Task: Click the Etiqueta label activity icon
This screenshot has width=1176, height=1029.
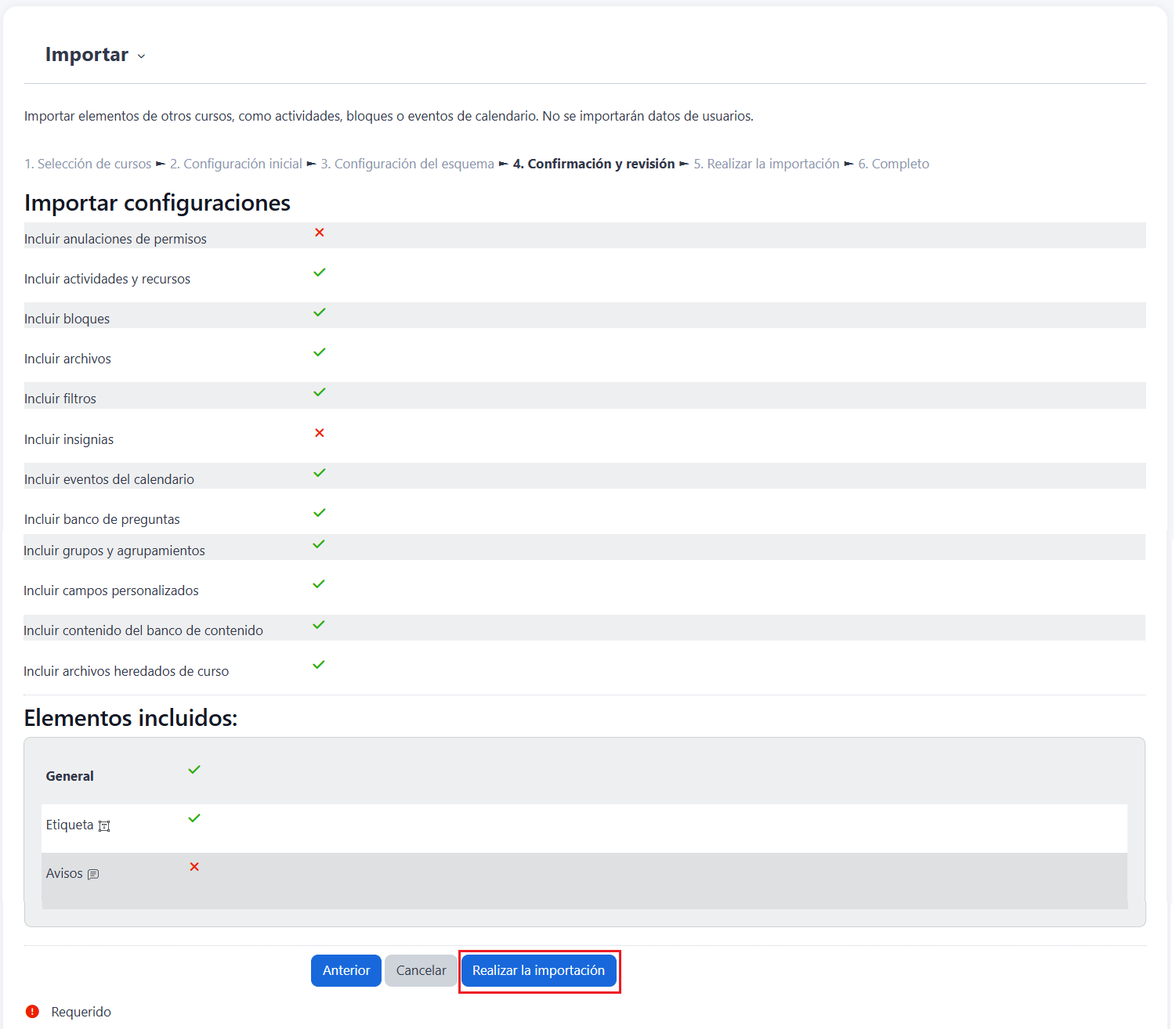Action: coord(104,826)
